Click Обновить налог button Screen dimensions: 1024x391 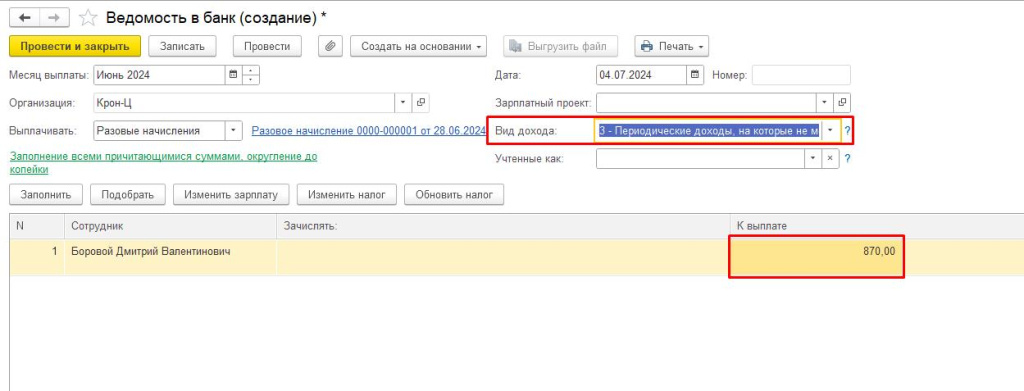[454, 195]
